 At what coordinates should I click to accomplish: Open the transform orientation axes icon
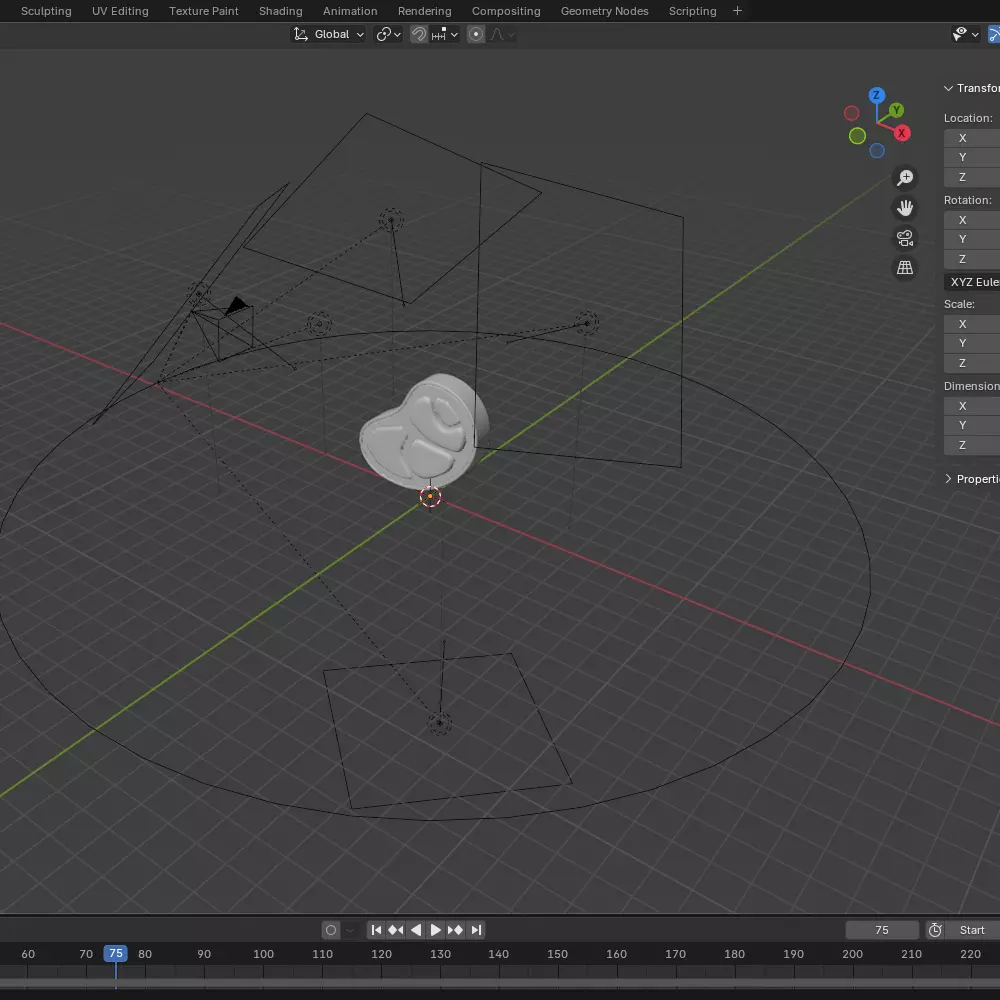pyautogui.click(x=300, y=34)
